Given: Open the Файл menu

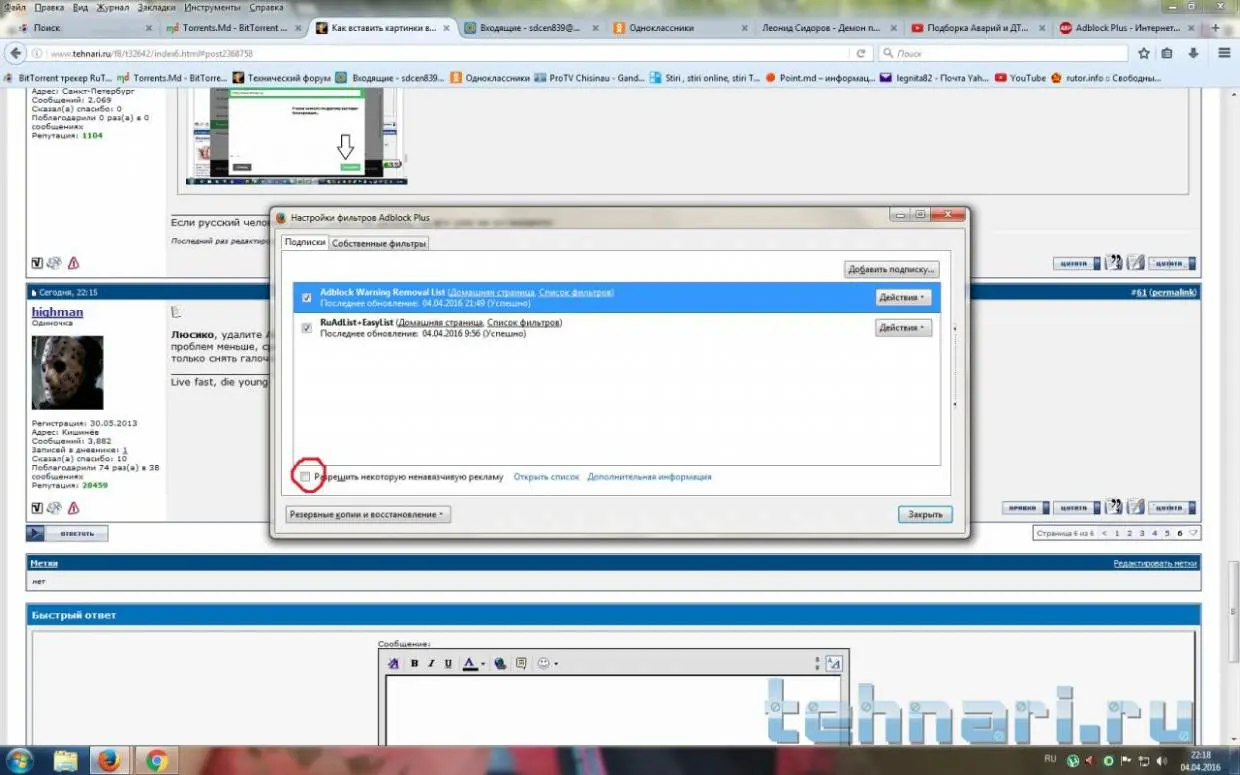Looking at the screenshot, I should coord(14,7).
